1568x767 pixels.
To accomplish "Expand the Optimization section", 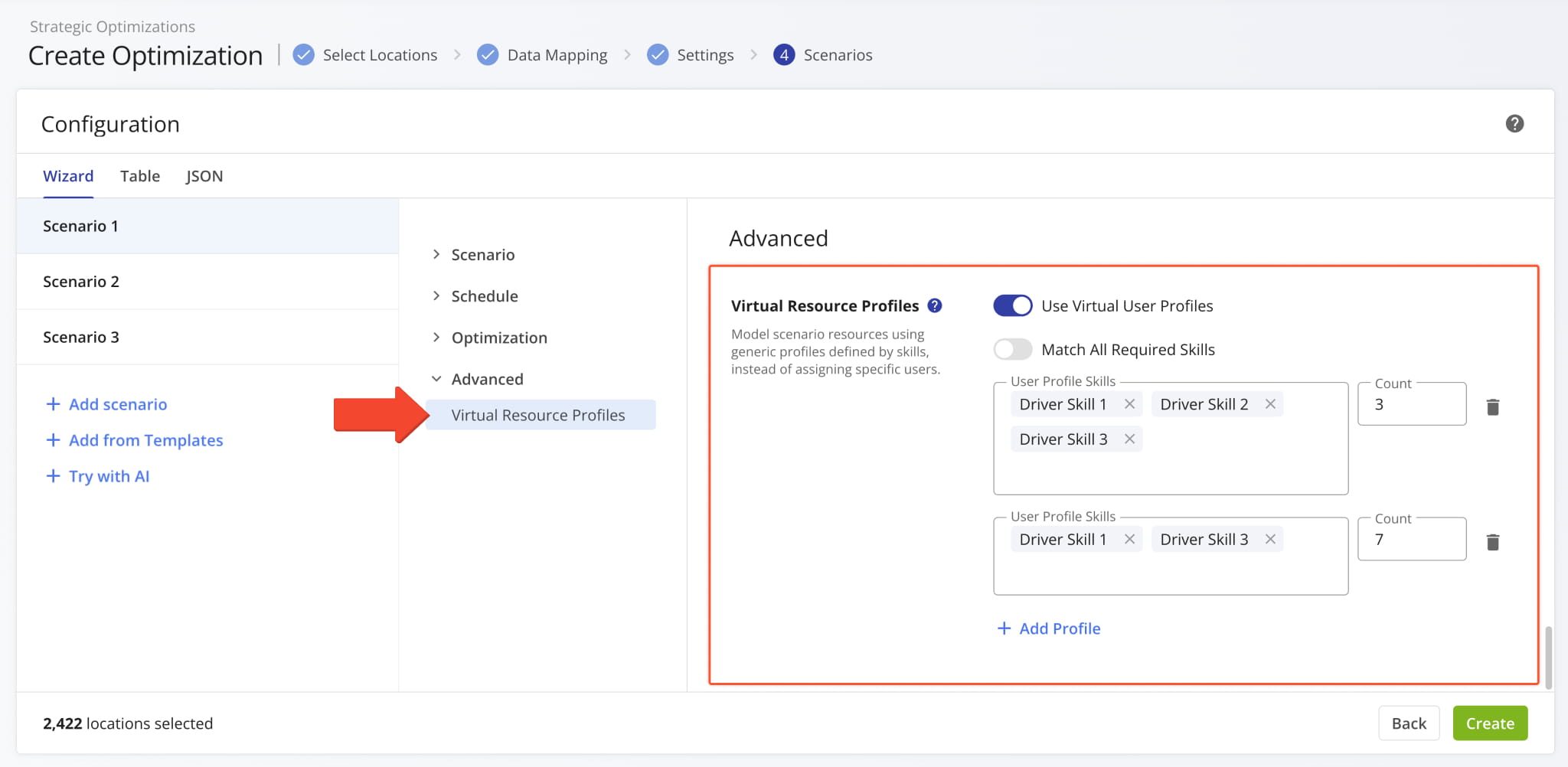I will click(498, 337).
